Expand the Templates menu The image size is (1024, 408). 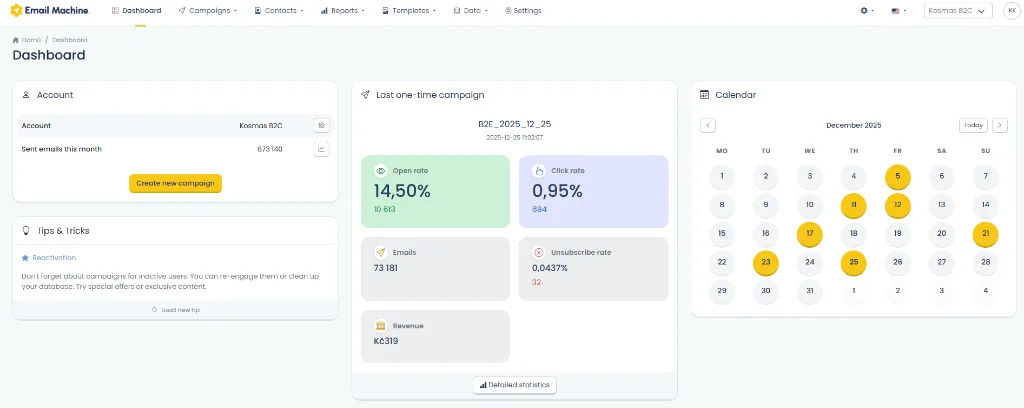click(409, 10)
